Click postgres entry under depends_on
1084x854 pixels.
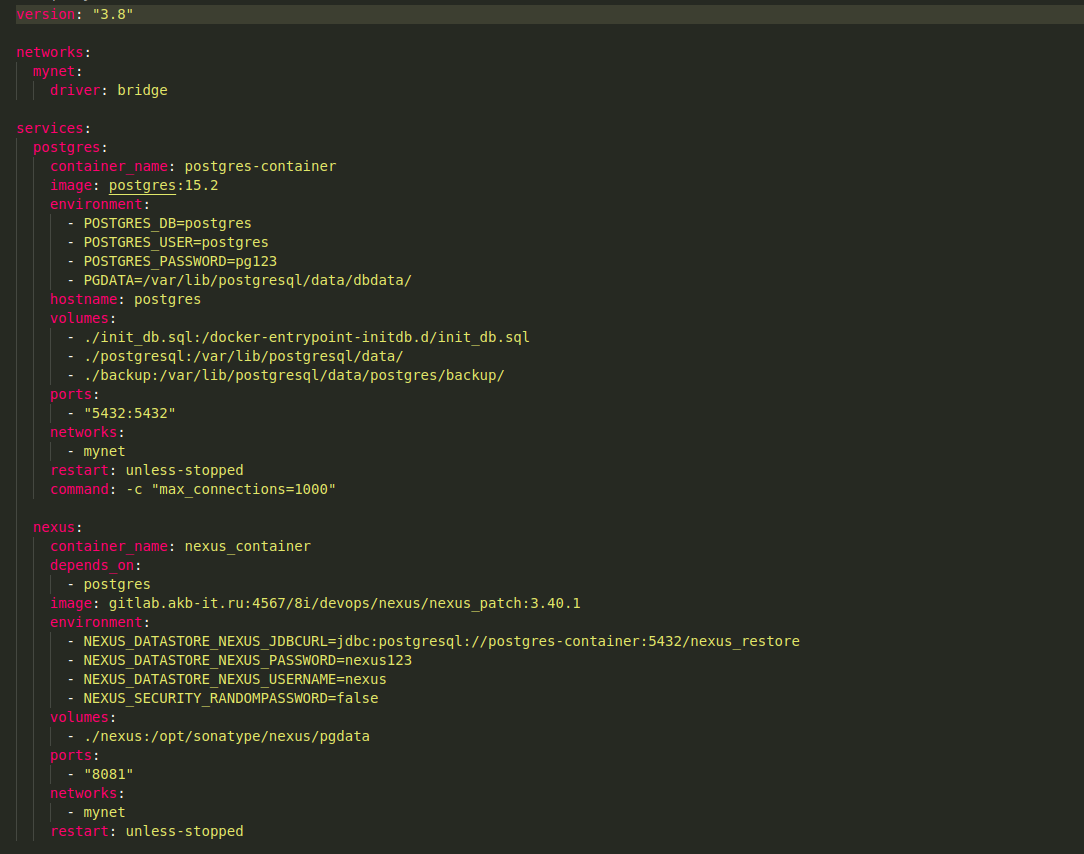pyautogui.click(x=117, y=585)
